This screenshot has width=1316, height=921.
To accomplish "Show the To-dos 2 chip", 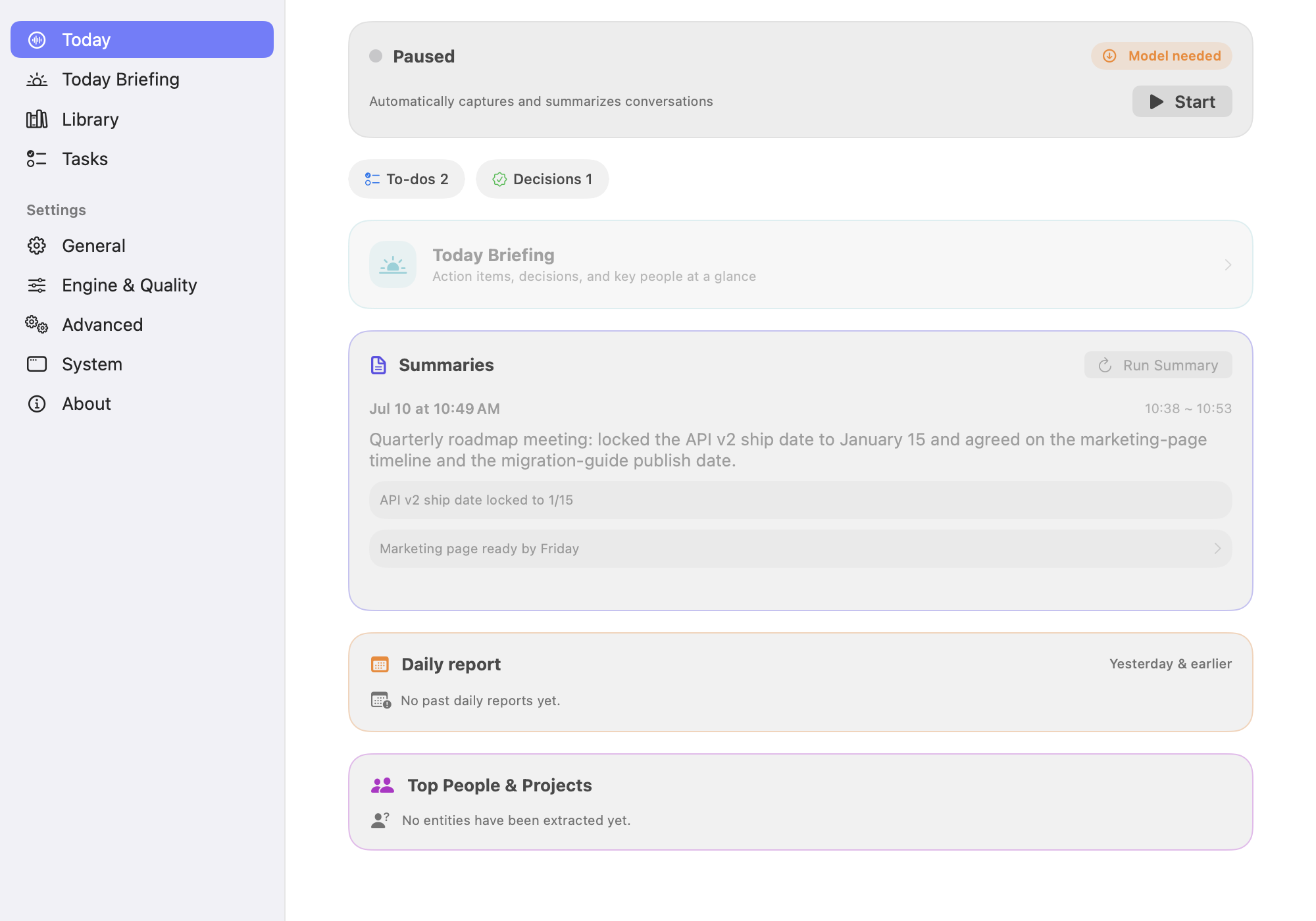I will pos(407,179).
